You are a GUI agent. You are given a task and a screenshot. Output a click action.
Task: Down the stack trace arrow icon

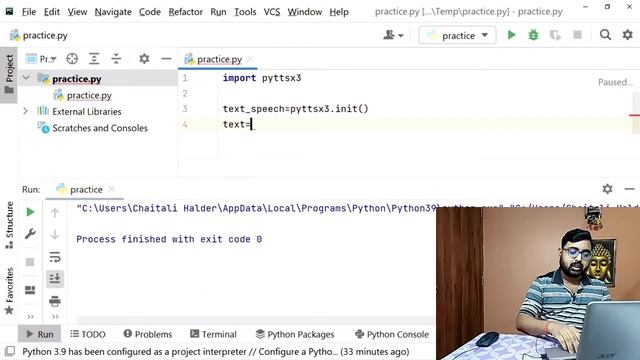55,235
